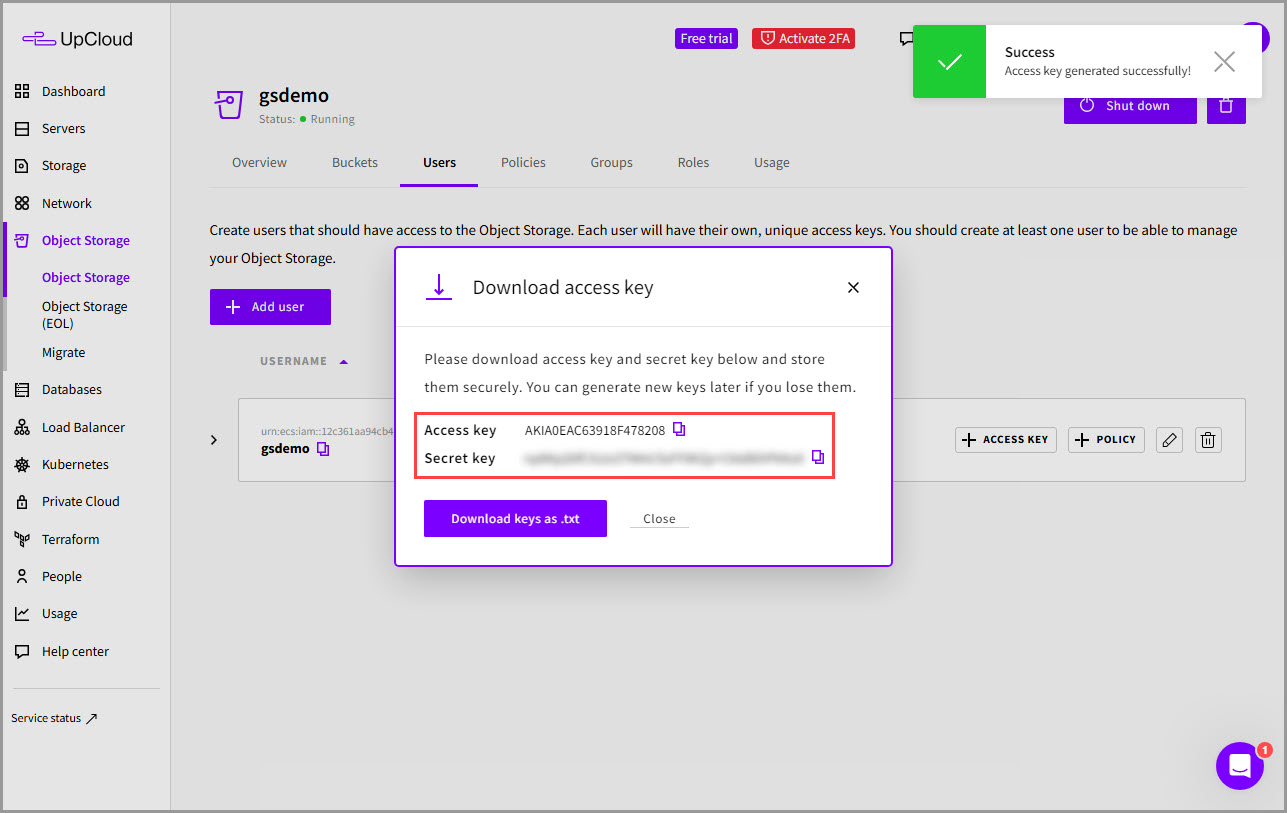Open the live chat bubble widget
Viewport: 1287px width, 813px height.
pos(1240,766)
